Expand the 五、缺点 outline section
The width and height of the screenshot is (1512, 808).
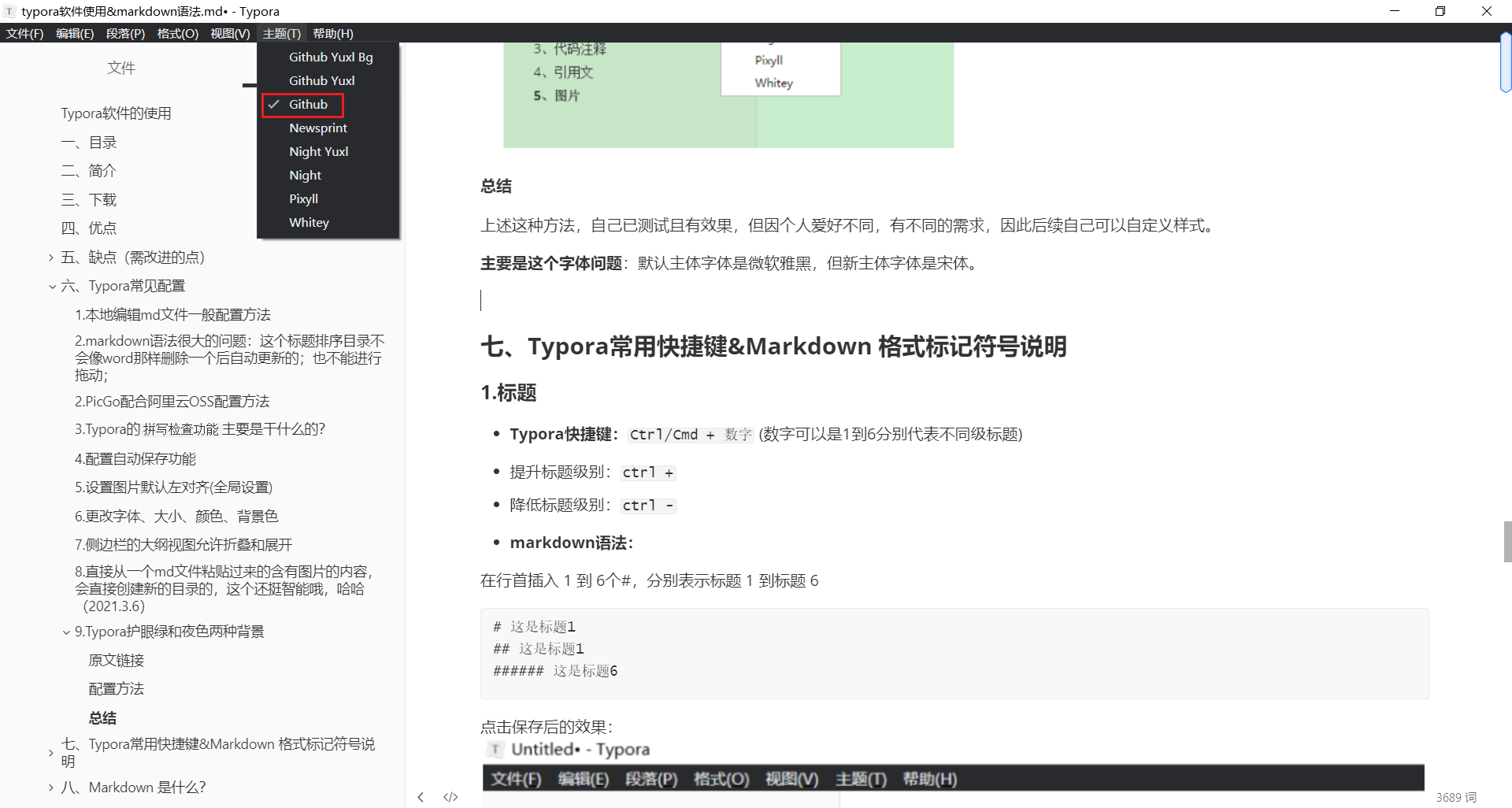51,258
